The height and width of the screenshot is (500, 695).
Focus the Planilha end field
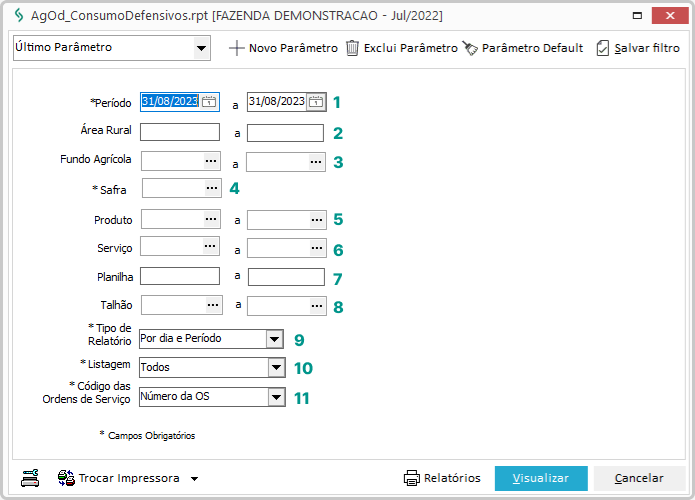[286, 277]
